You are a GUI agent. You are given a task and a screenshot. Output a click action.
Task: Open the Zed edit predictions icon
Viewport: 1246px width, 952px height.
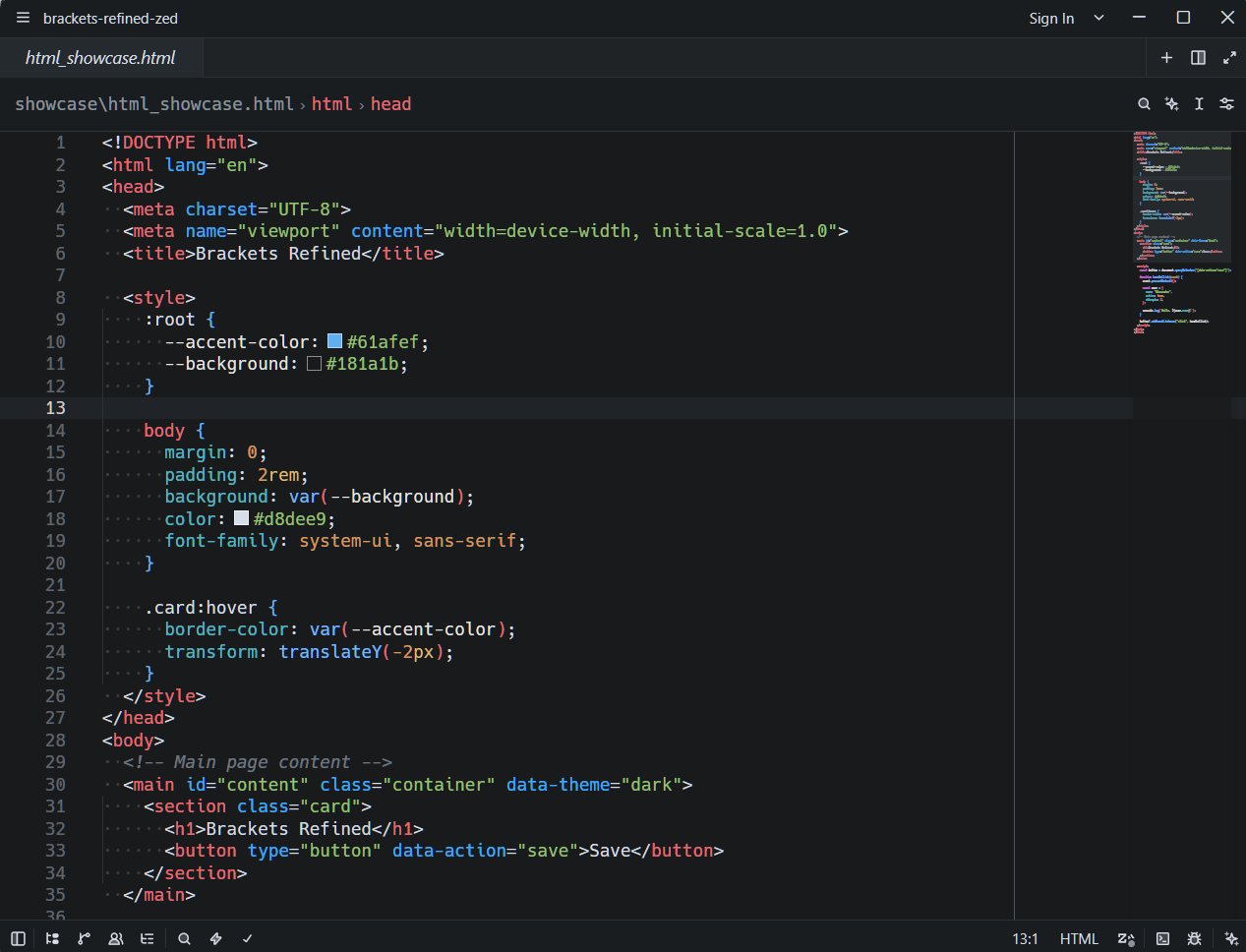coord(1126,938)
